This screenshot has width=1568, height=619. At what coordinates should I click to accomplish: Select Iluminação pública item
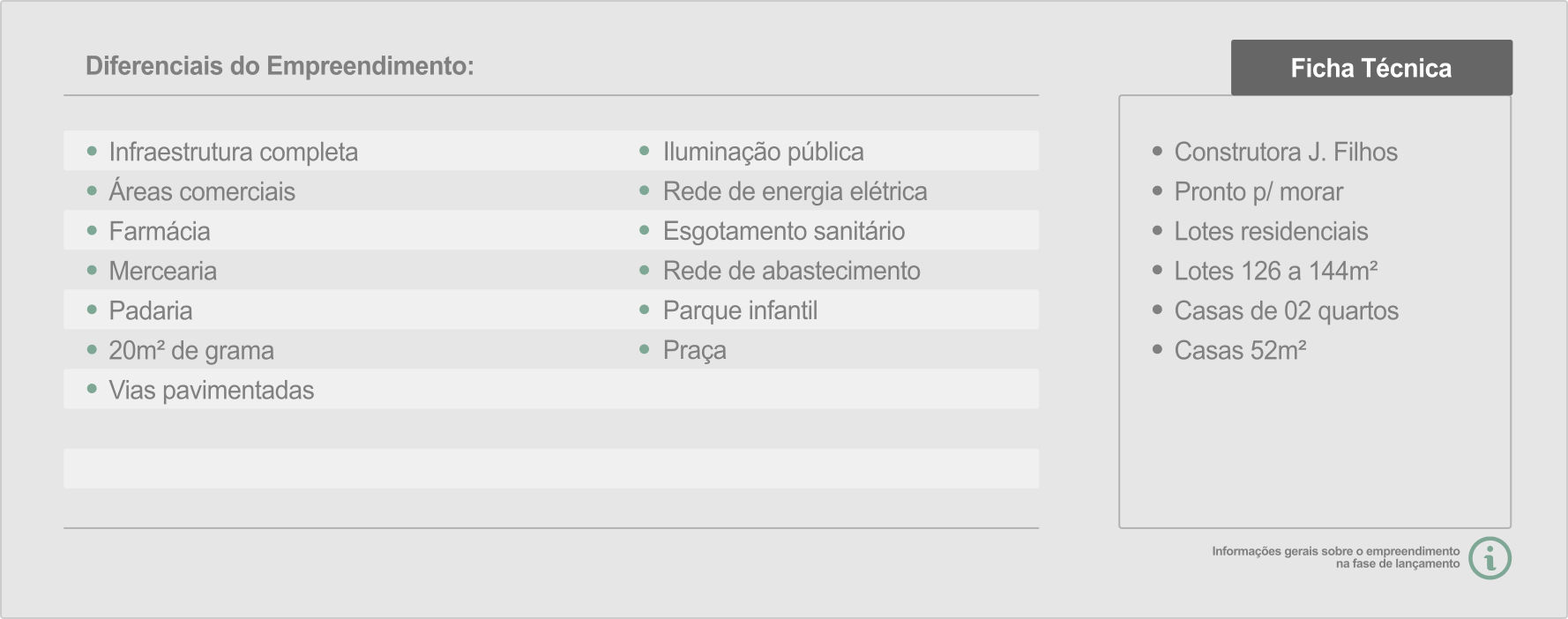click(x=764, y=152)
